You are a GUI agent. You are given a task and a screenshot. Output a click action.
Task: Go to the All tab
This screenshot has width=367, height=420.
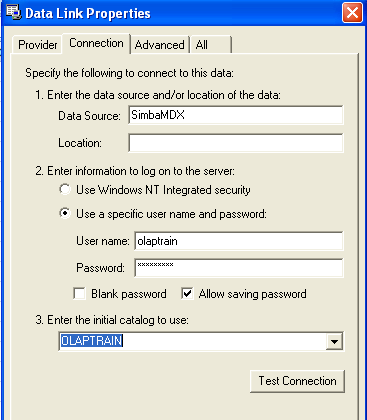pyautogui.click(x=210, y=45)
